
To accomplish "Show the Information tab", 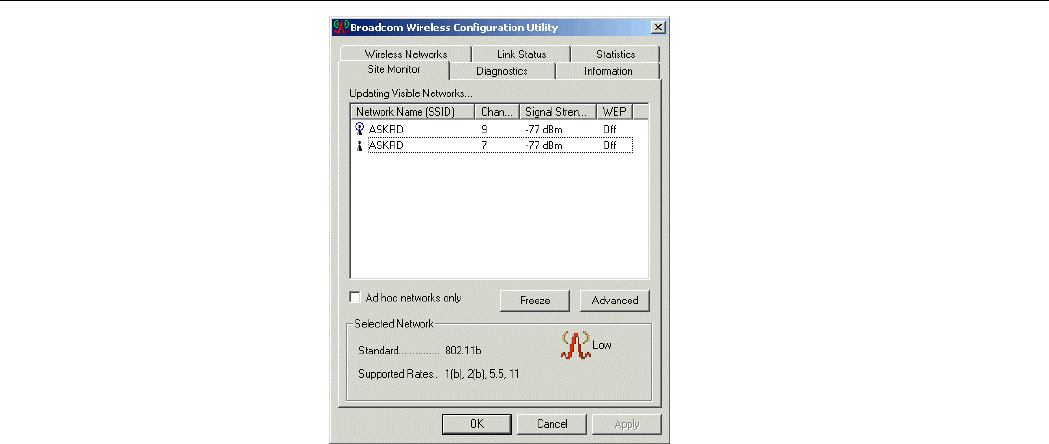I will pyautogui.click(x=608, y=71).
